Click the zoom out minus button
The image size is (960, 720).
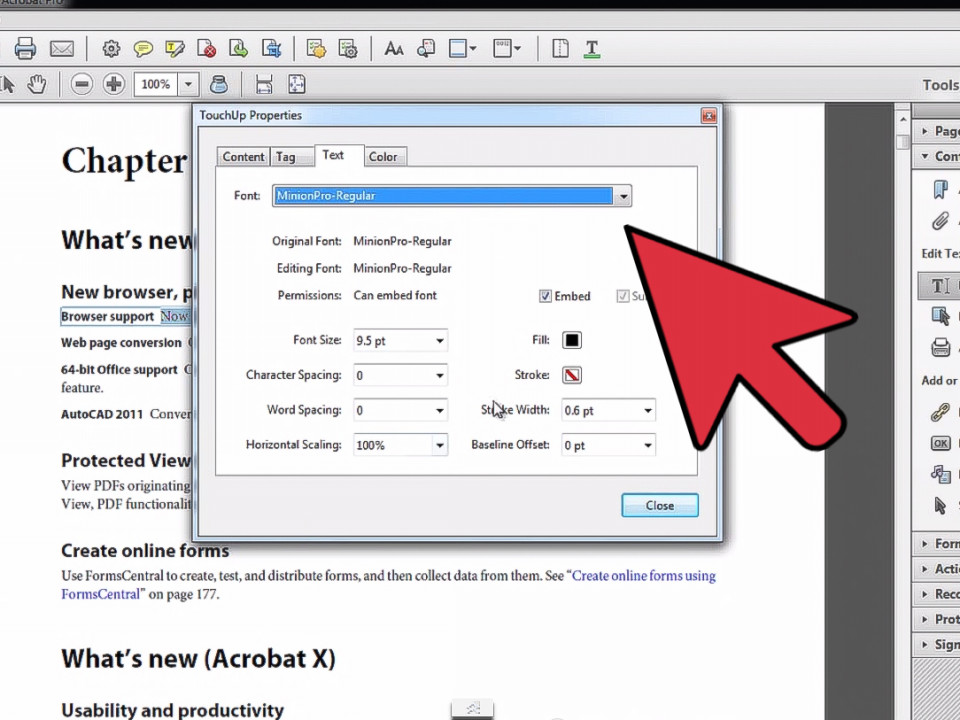(x=82, y=85)
